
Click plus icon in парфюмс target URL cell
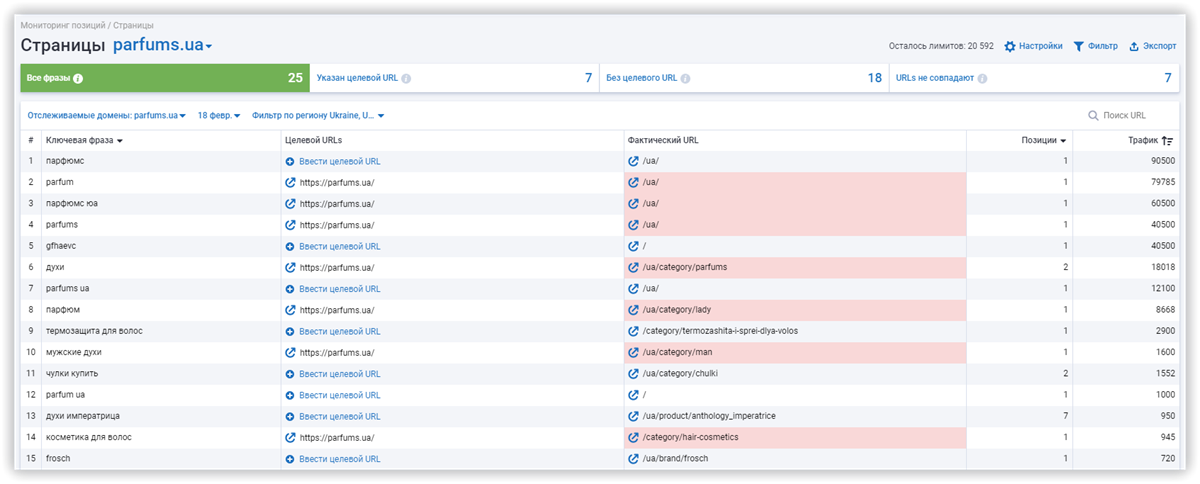[290, 161]
